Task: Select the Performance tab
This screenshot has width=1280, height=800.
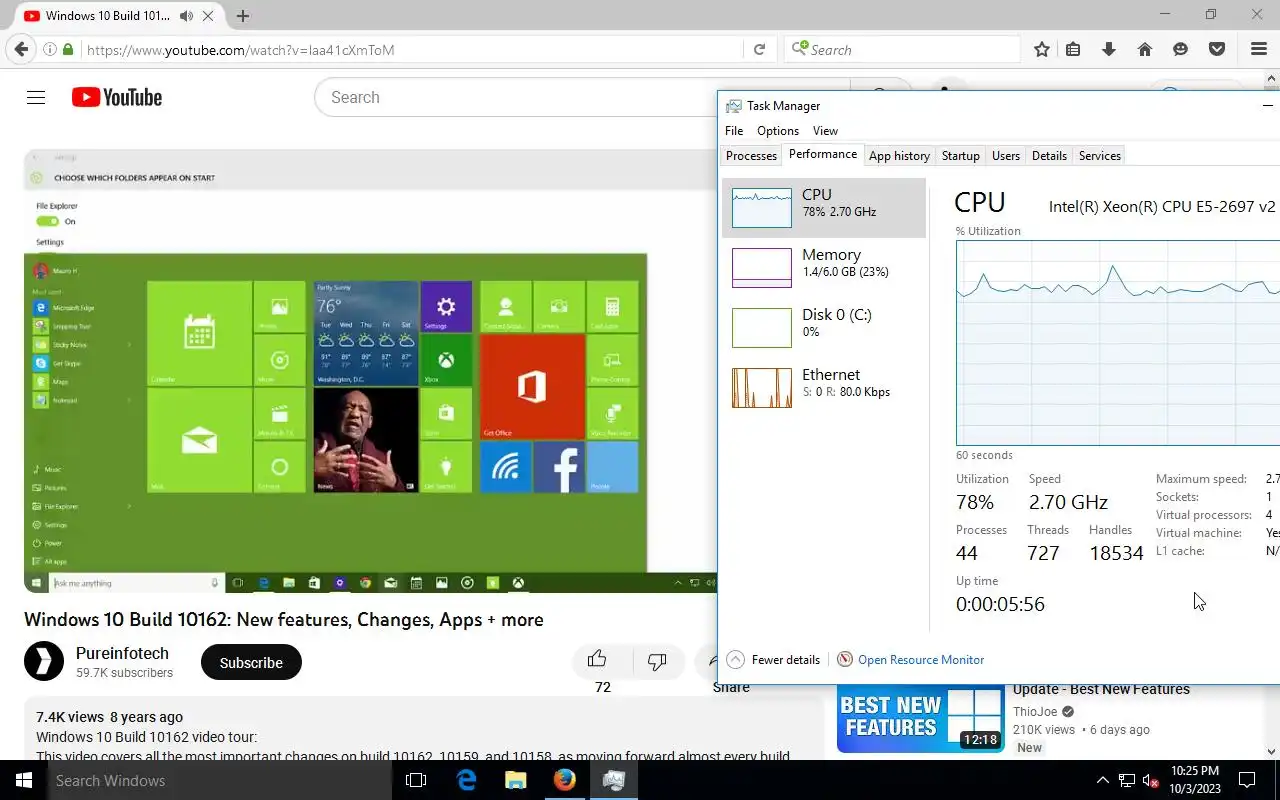Action: click(822, 154)
